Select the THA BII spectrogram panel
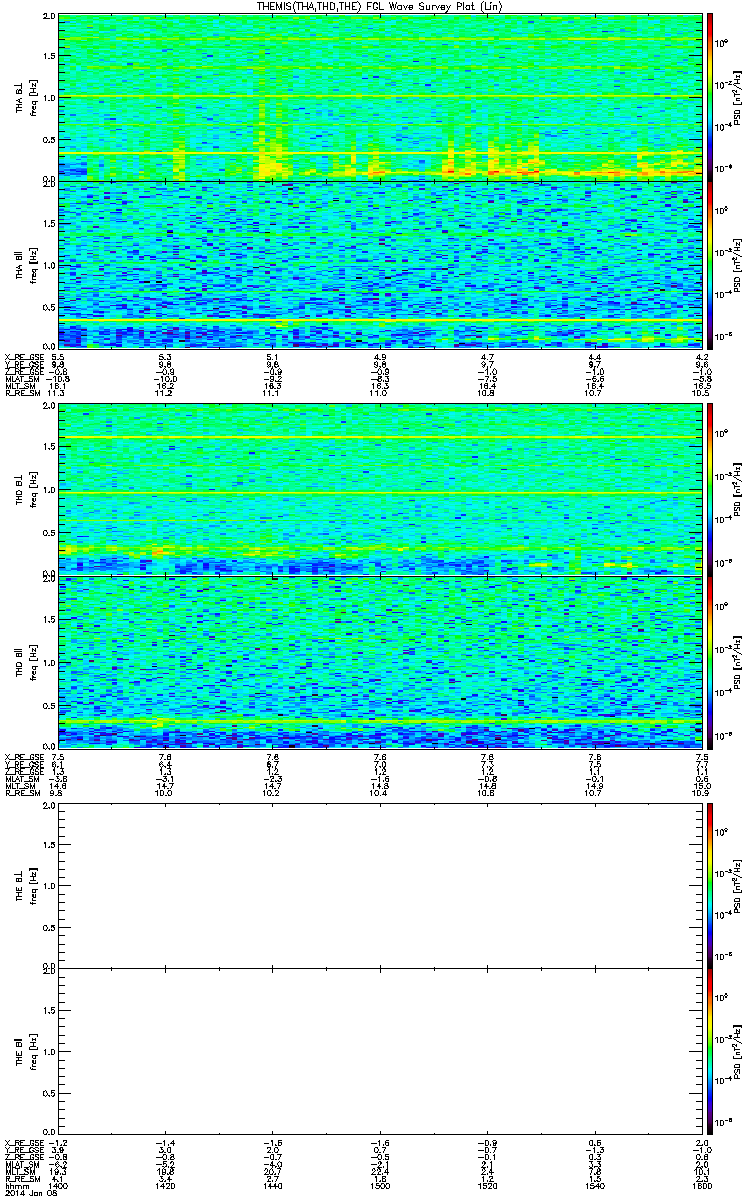The height and width of the screenshot is (1200, 750). tap(379, 264)
